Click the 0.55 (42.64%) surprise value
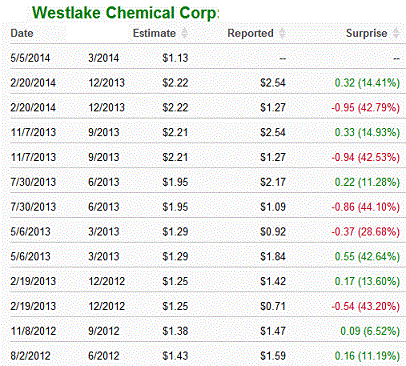 tap(367, 256)
